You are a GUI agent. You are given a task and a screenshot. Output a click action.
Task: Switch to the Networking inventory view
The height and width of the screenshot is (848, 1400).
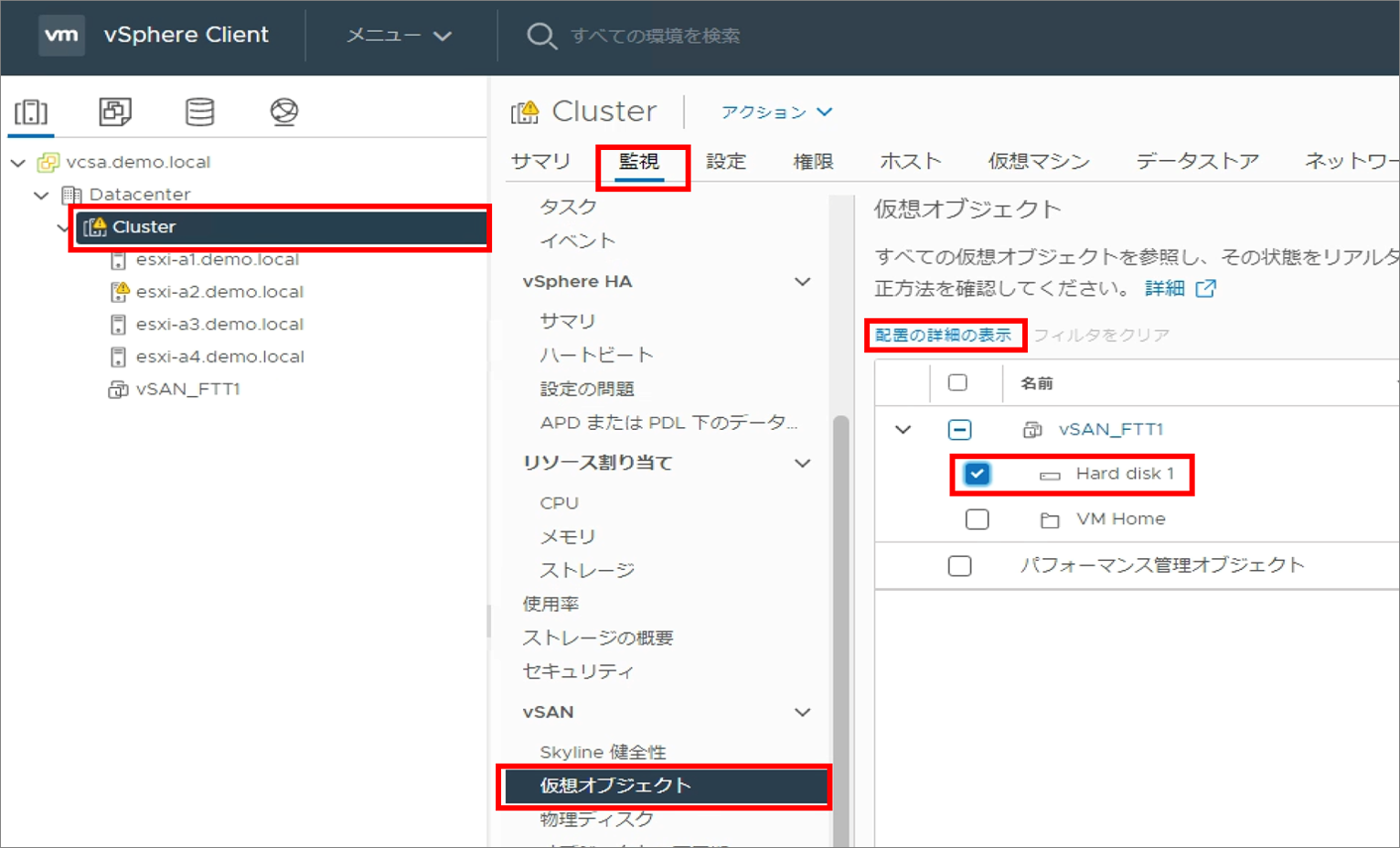284,112
